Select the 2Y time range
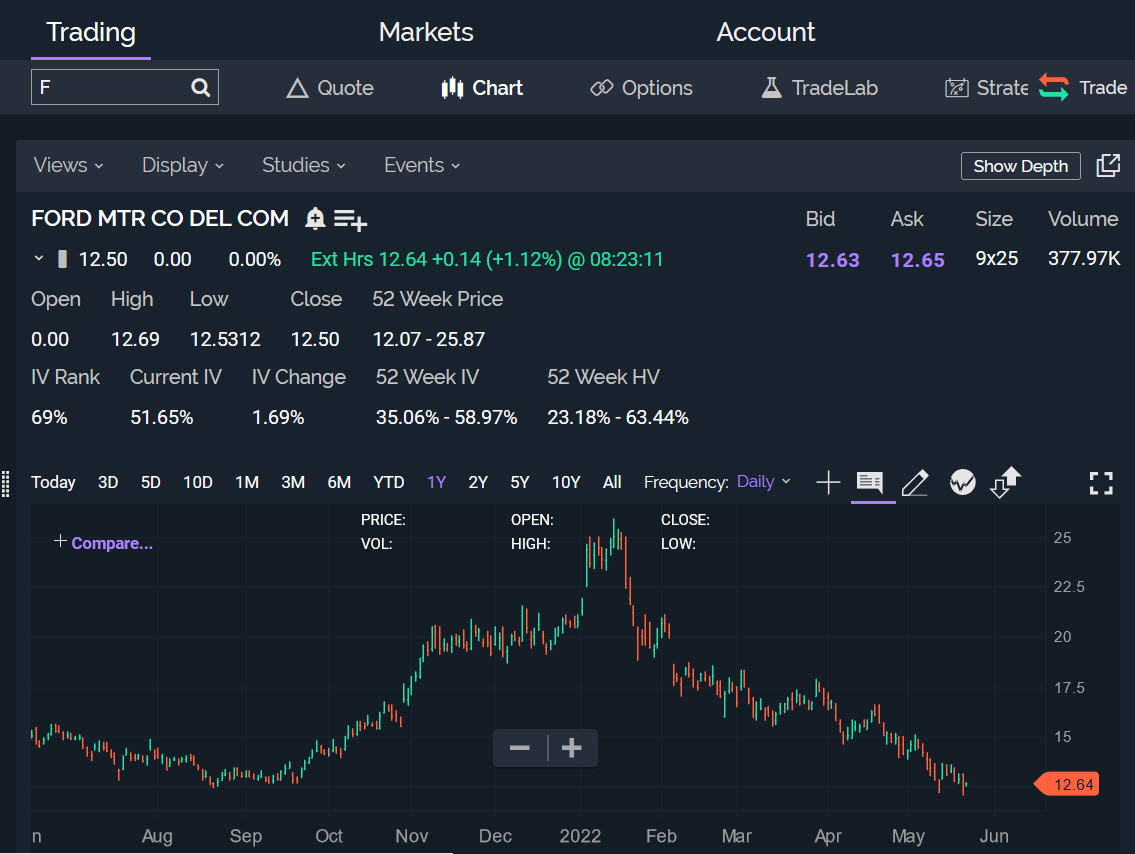Image resolution: width=1135 pixels, height=854 pixels. point(478,482)
